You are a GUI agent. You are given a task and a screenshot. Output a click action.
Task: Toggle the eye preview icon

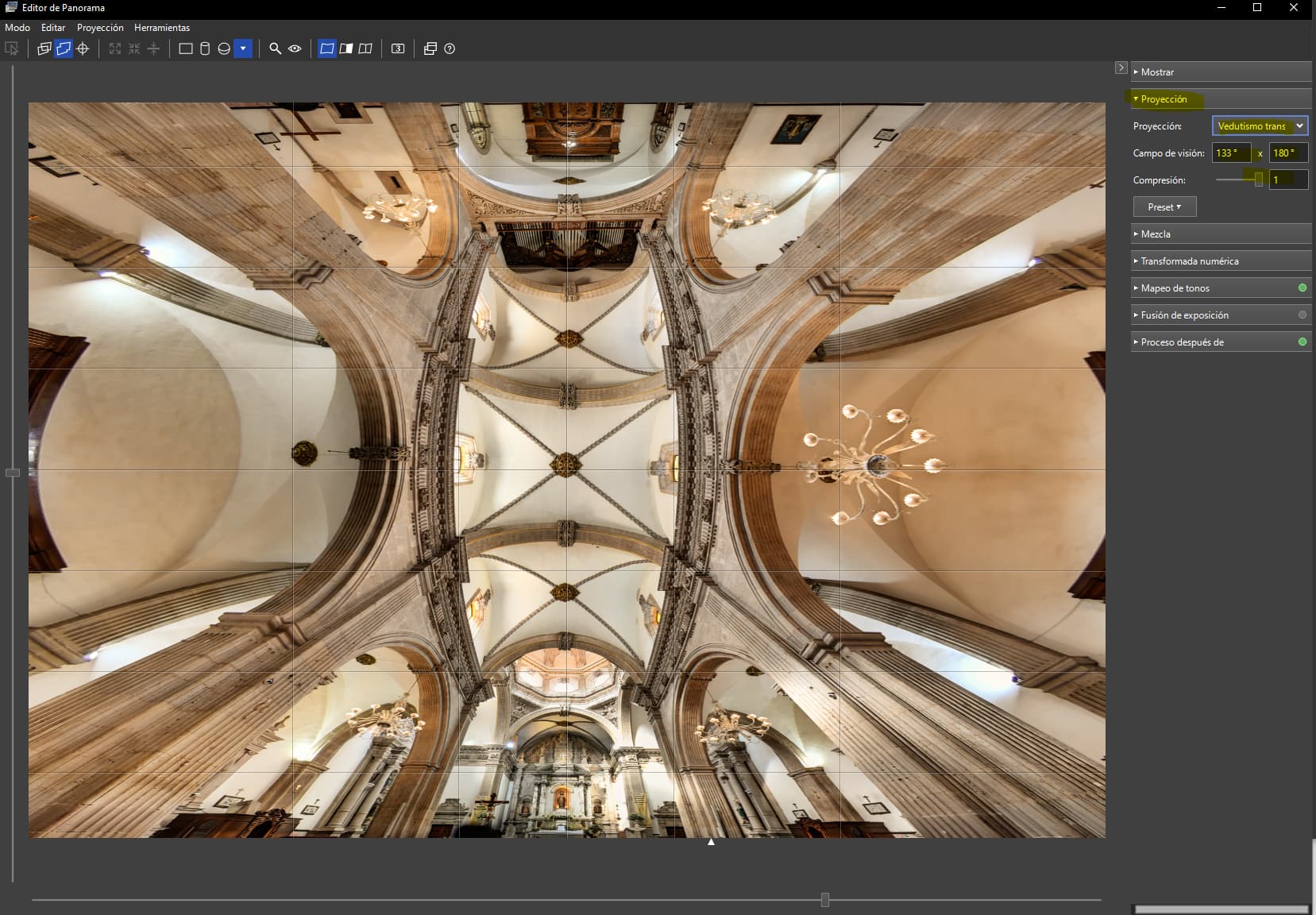point(295,48)
